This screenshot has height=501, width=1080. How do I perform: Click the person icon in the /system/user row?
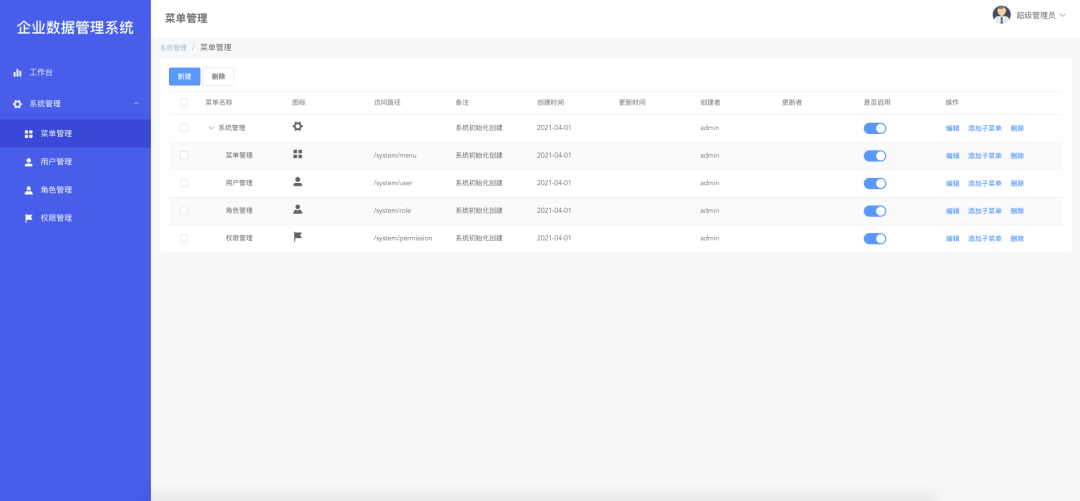pos(298,182)
